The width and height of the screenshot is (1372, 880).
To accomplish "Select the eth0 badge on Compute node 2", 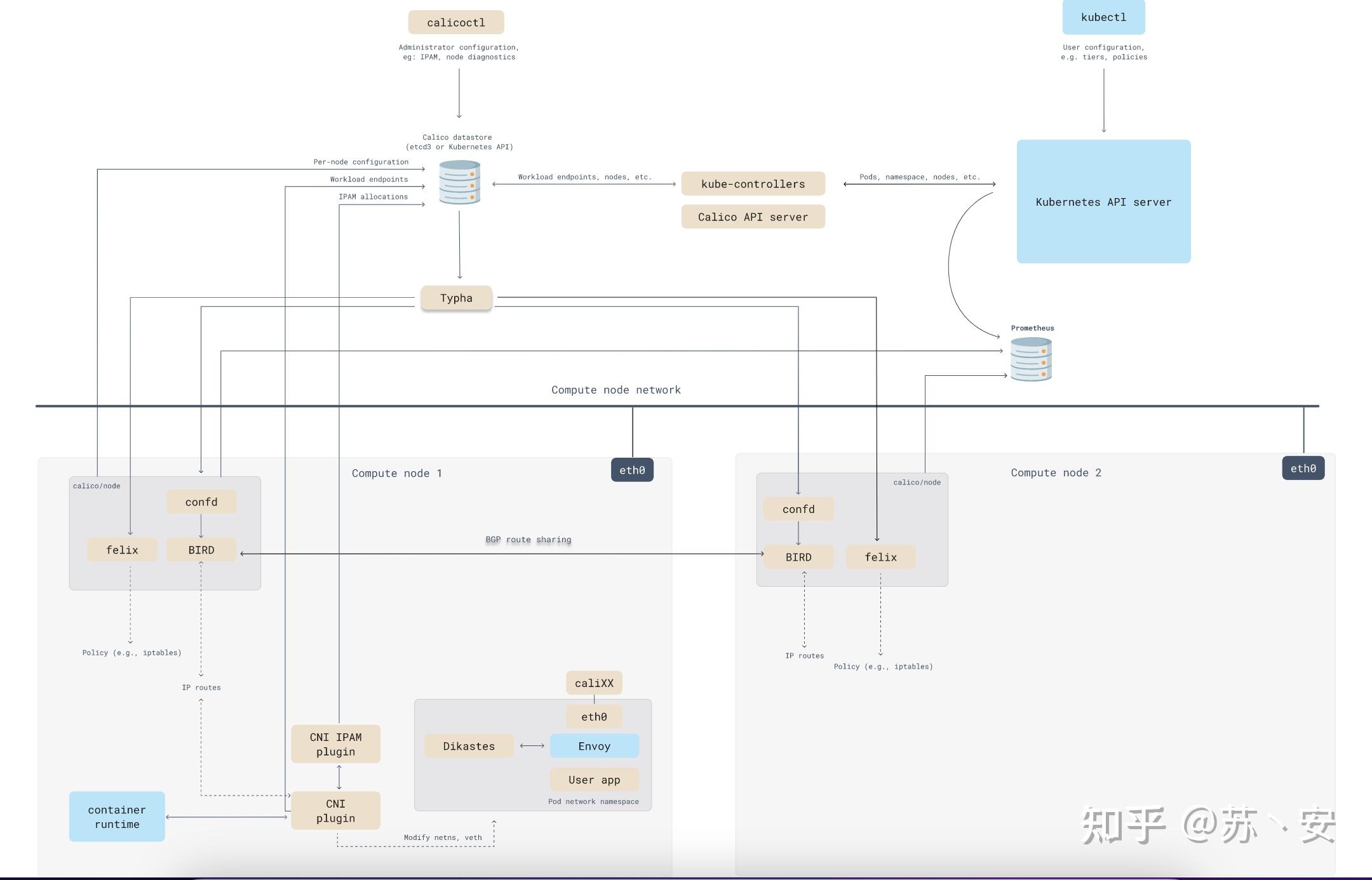I will click(x=1303, y=468).
